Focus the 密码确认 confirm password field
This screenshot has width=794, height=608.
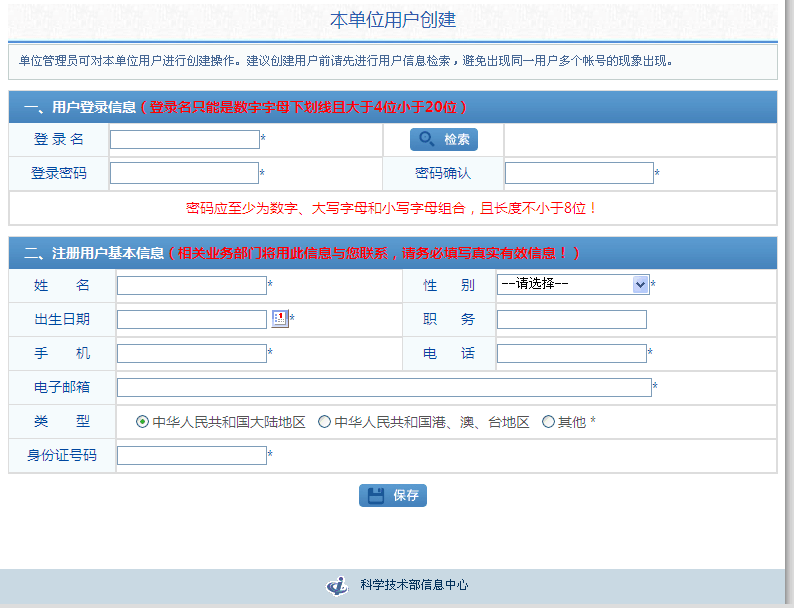coord(579,173)
